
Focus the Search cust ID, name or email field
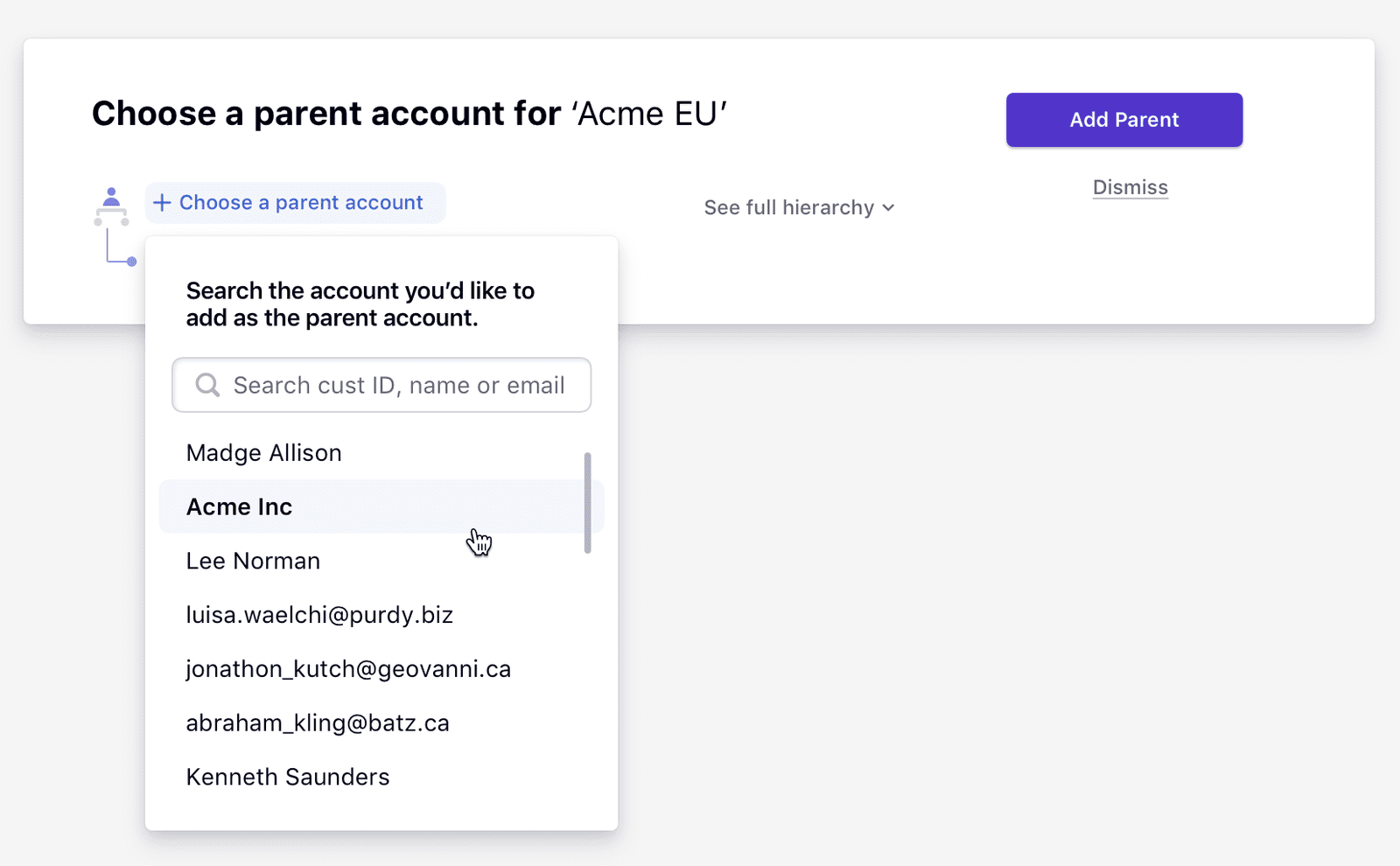[x=381, y=385]
